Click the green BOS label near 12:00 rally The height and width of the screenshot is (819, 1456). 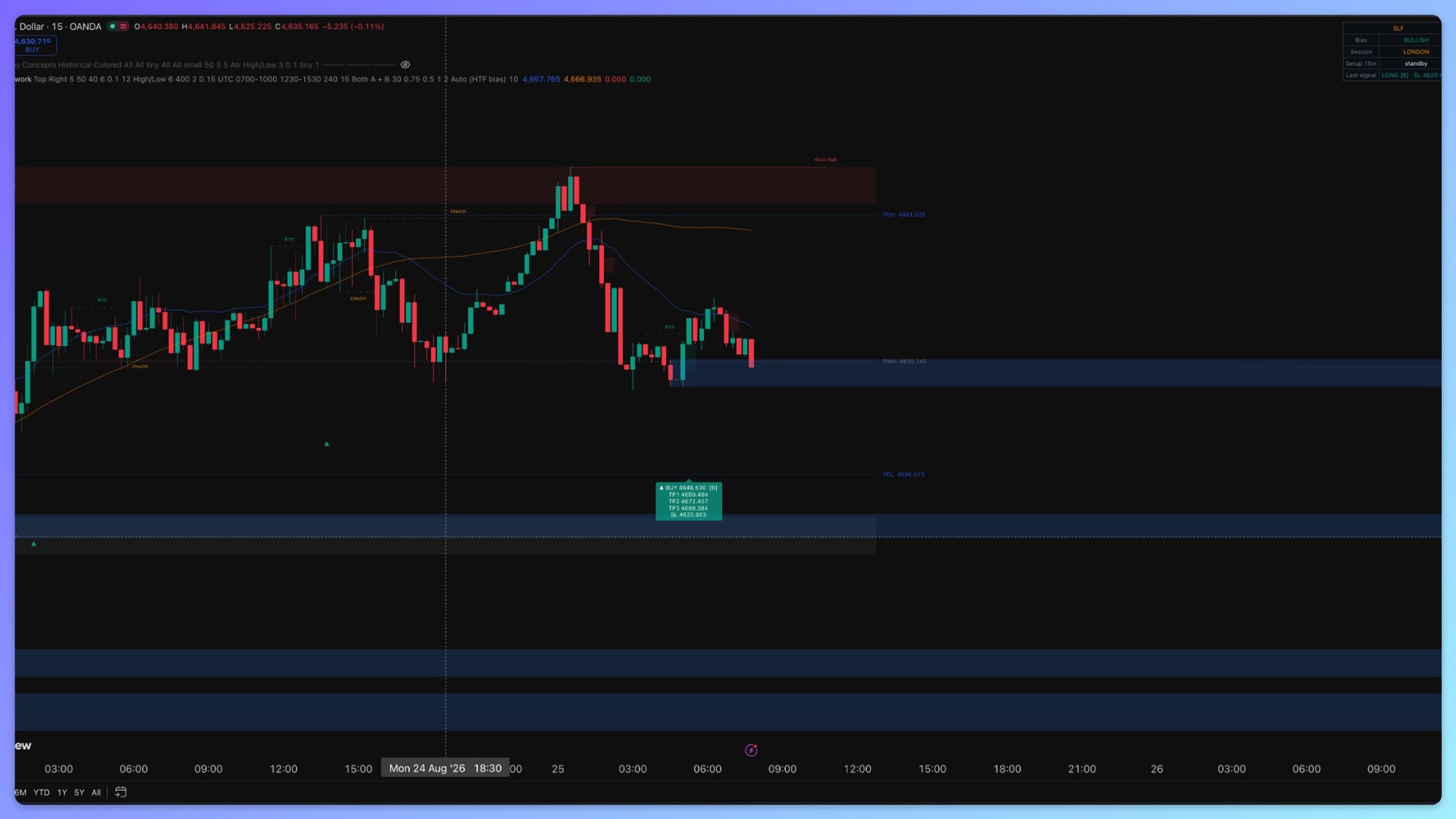click(x=289, y=239)
